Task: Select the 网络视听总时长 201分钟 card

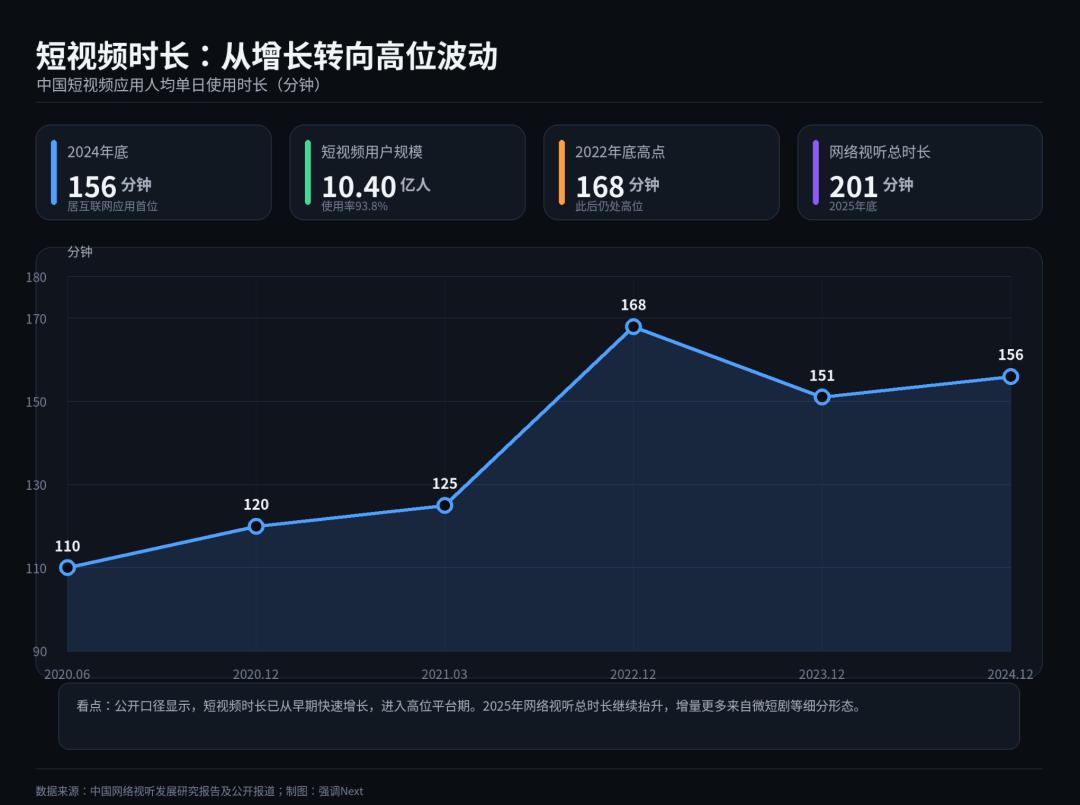Action: (x=920, y=172)
